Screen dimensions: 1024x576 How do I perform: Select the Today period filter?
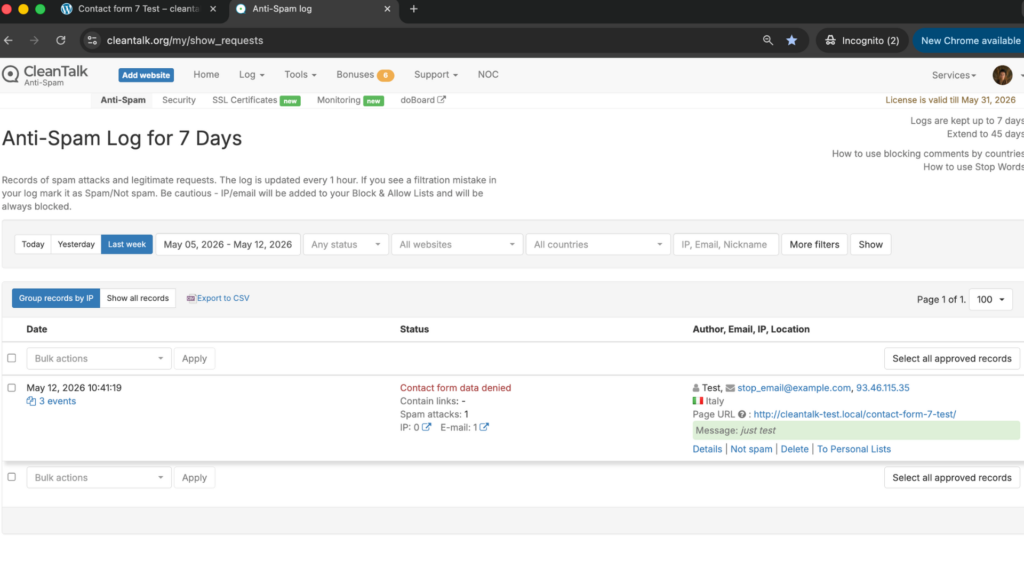point(33,244)
